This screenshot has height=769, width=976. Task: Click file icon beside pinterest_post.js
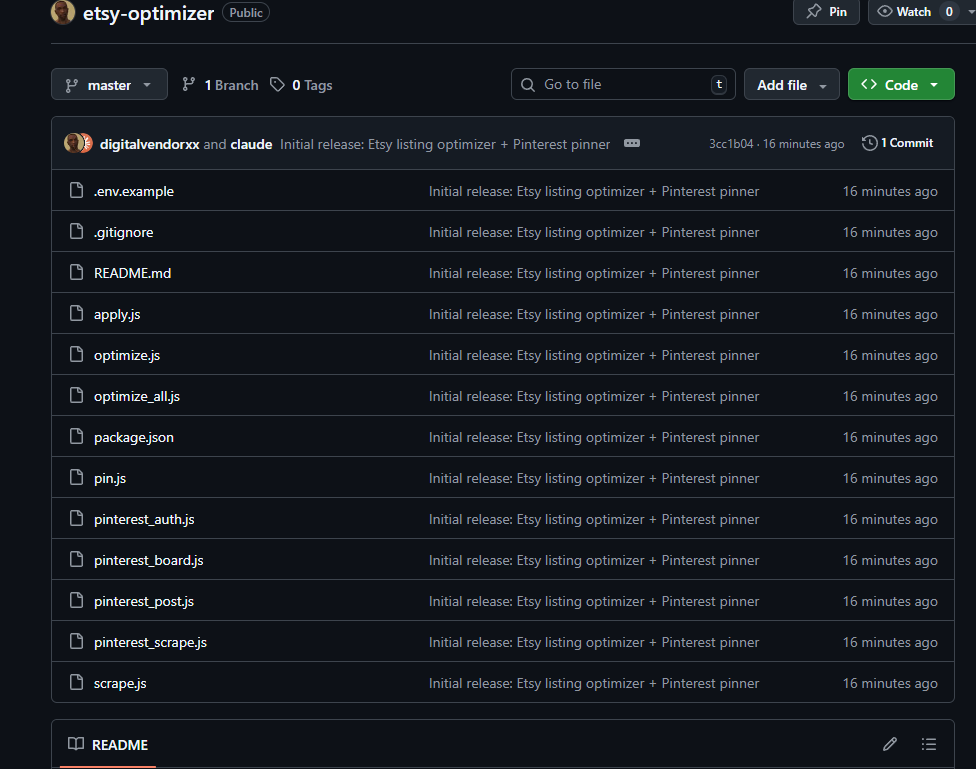coord(77,600)
